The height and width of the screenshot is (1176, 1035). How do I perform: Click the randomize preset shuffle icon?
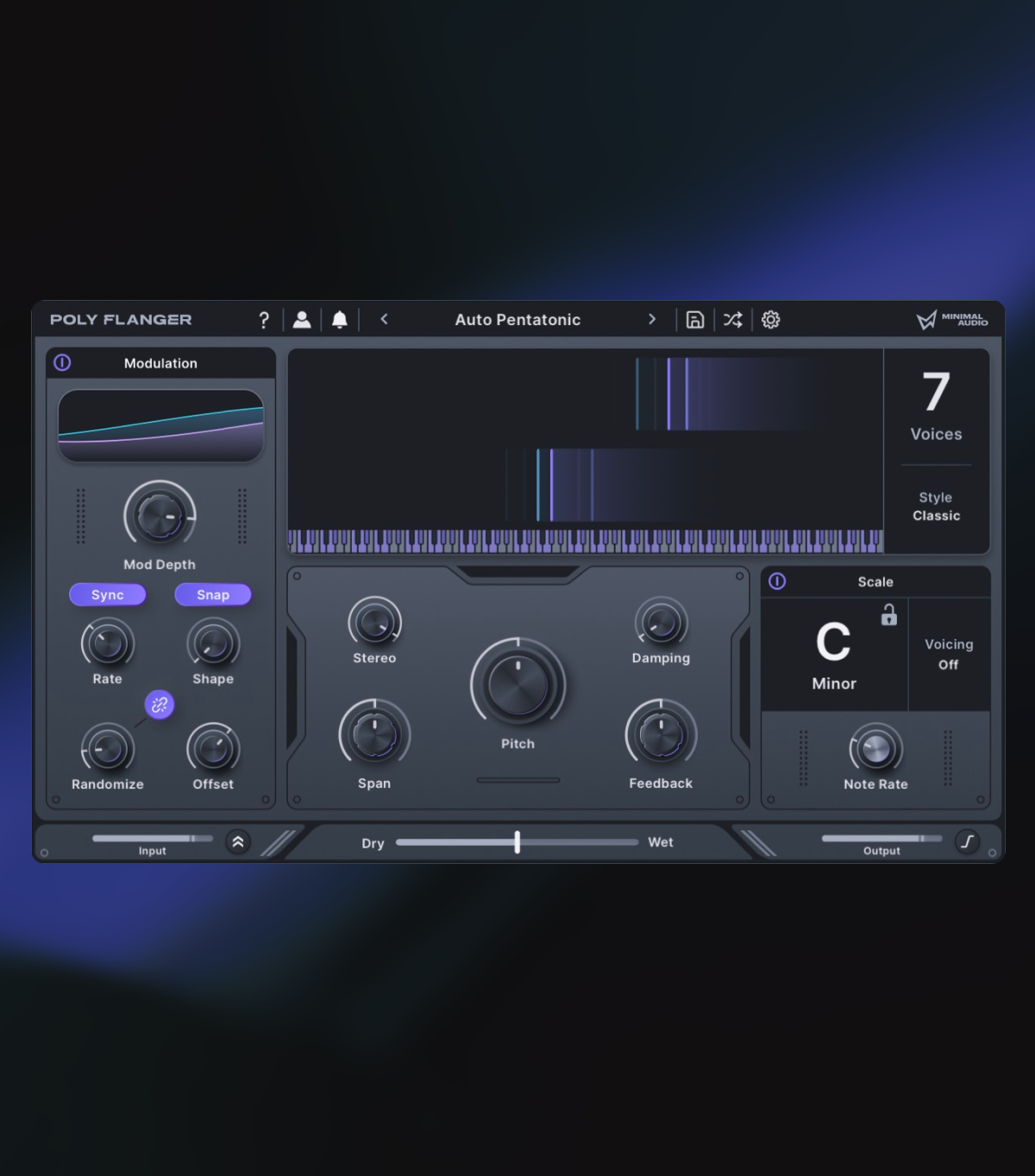point(732,320)
